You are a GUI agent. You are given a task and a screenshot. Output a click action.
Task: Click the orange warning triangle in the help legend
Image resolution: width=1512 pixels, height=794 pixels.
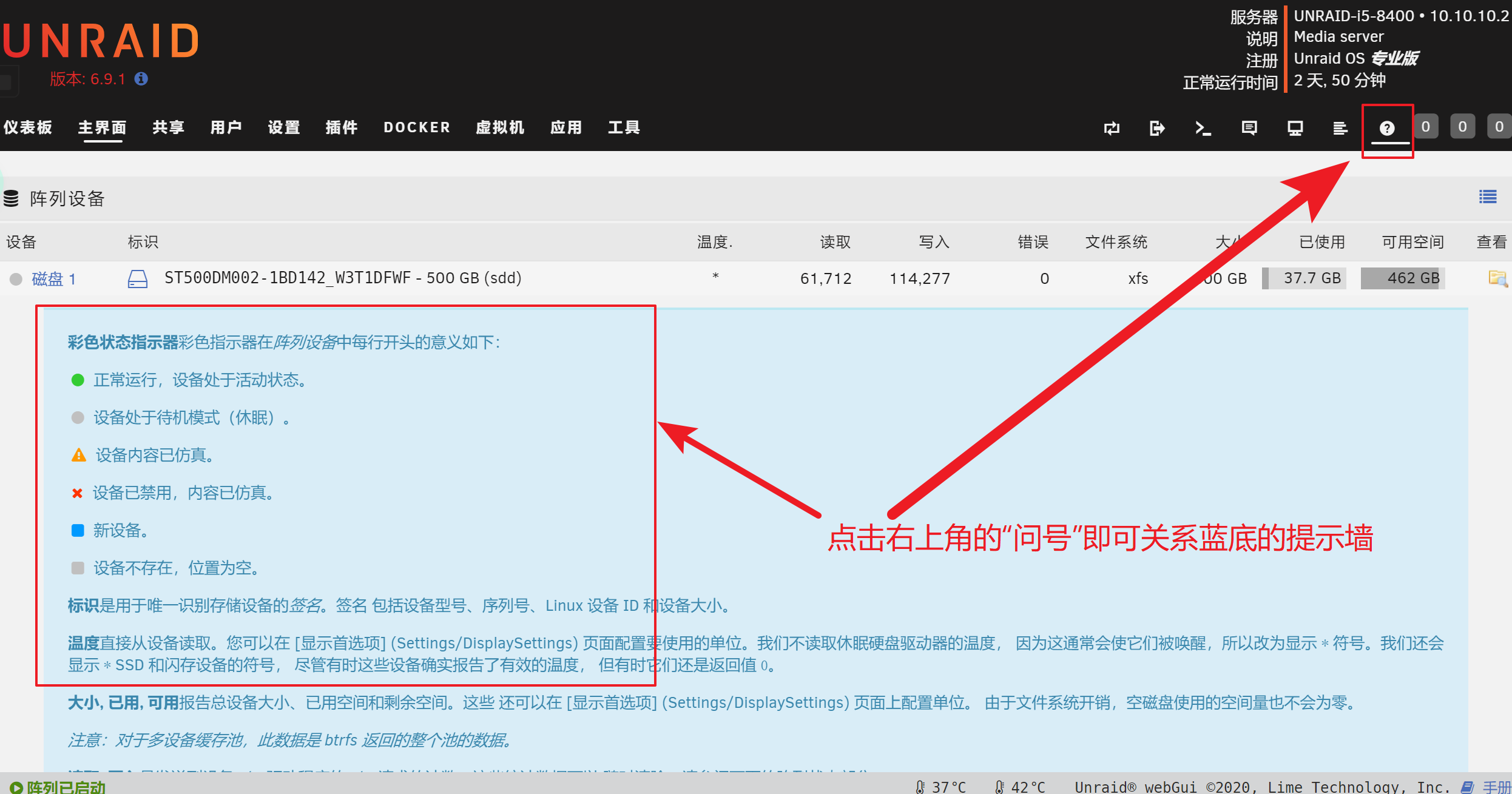tap(79, 455)
